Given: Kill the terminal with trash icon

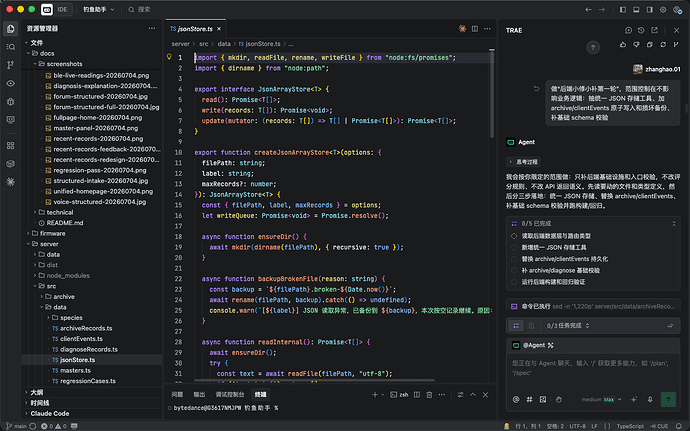Looking at the screenshot, I should [429, 395].
